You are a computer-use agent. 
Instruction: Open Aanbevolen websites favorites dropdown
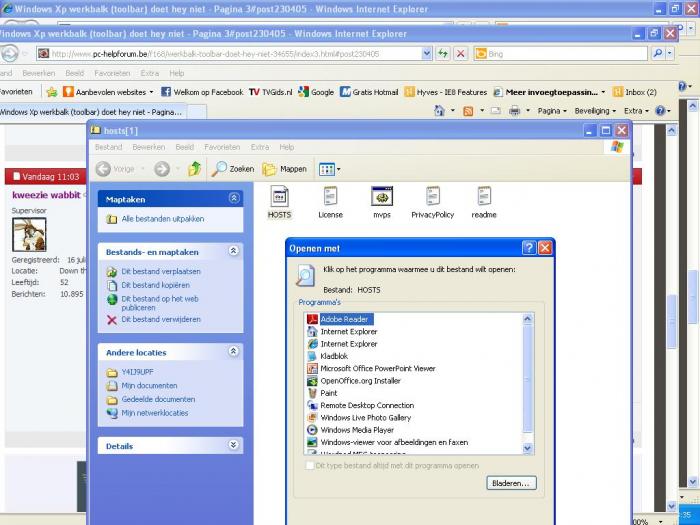click(x=108, y=92)
